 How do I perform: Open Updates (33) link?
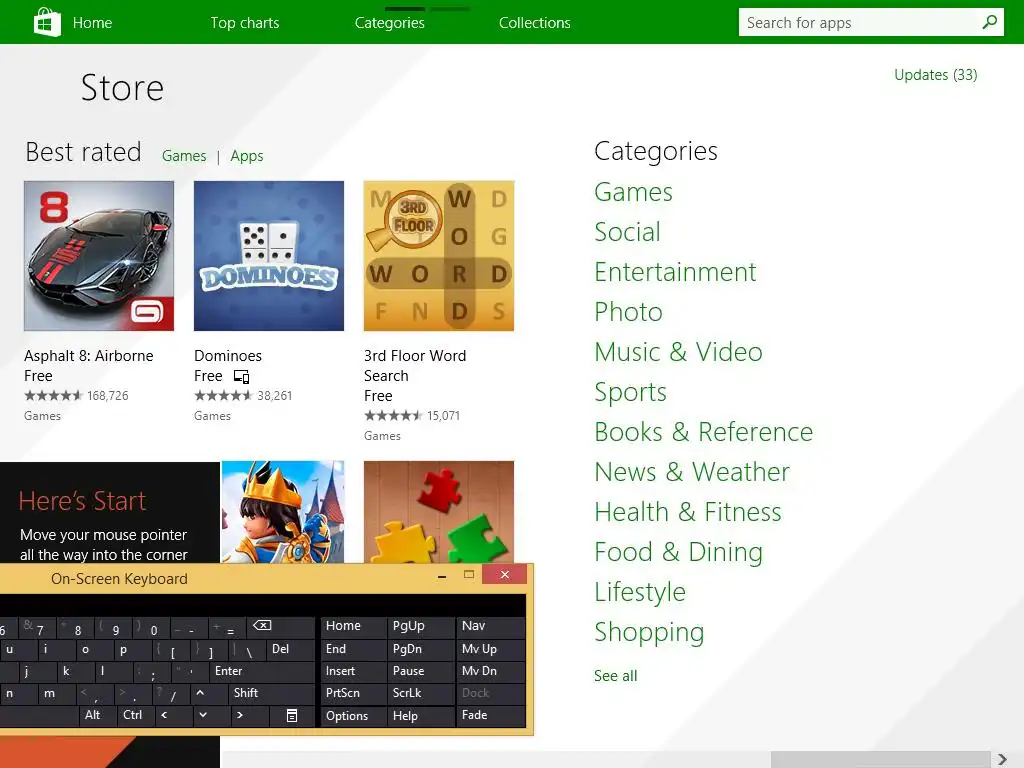[x=936, y=75]
